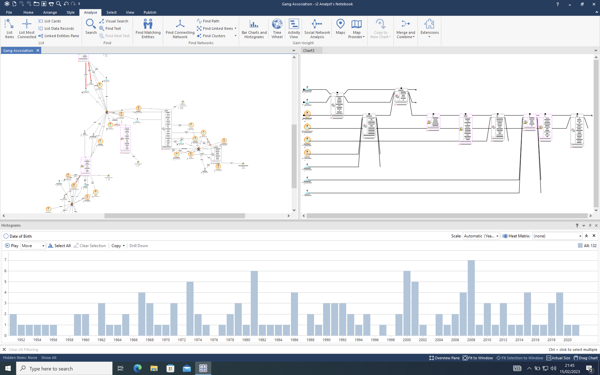Screen dimensions: 600x375
Task: Open the Heat Matrix (none) dropdown
Action: (557, 236)
